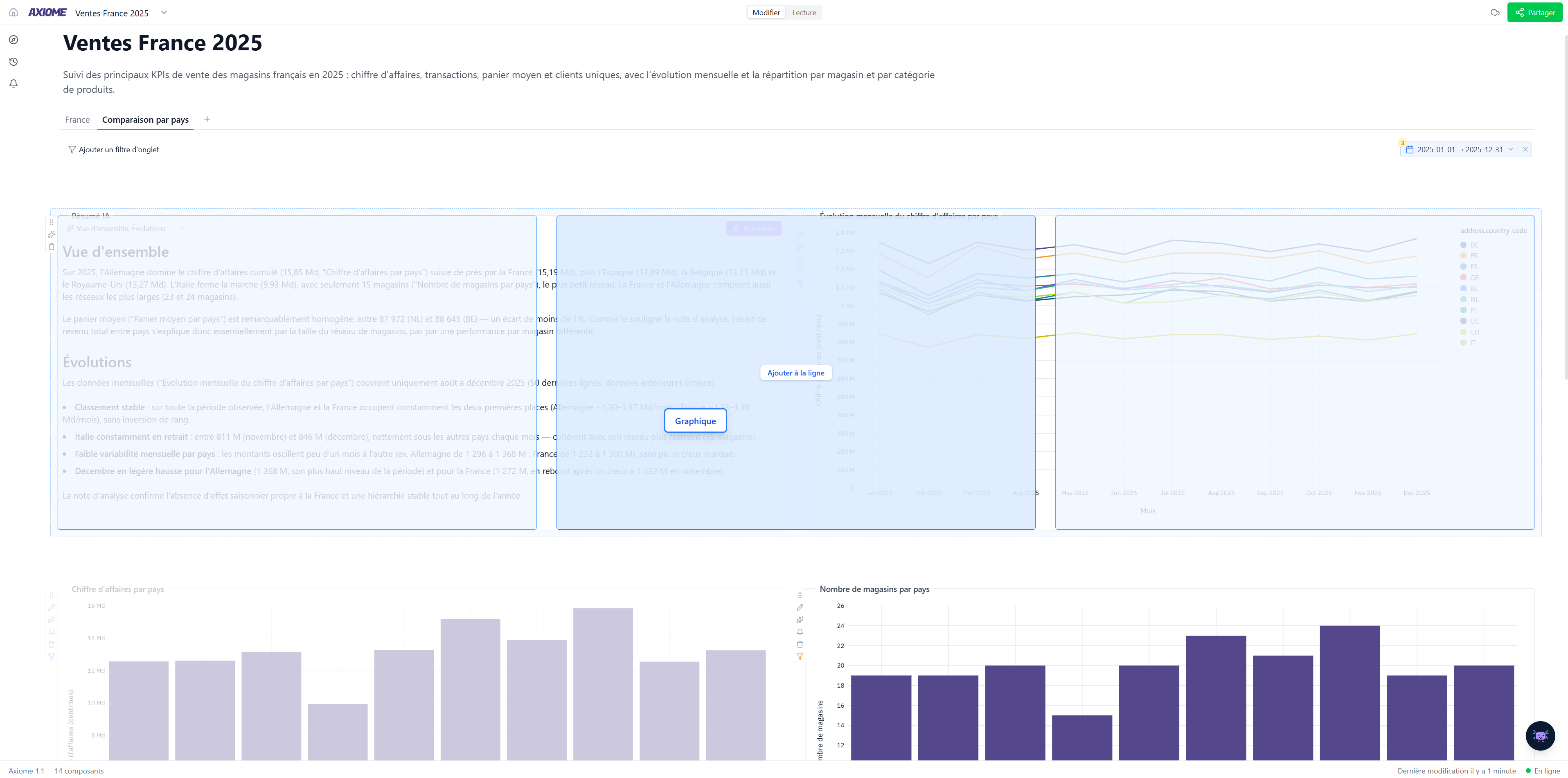Click the Graphique chip
Viewport: 1568px width, 778px height.
pos(695,421)
